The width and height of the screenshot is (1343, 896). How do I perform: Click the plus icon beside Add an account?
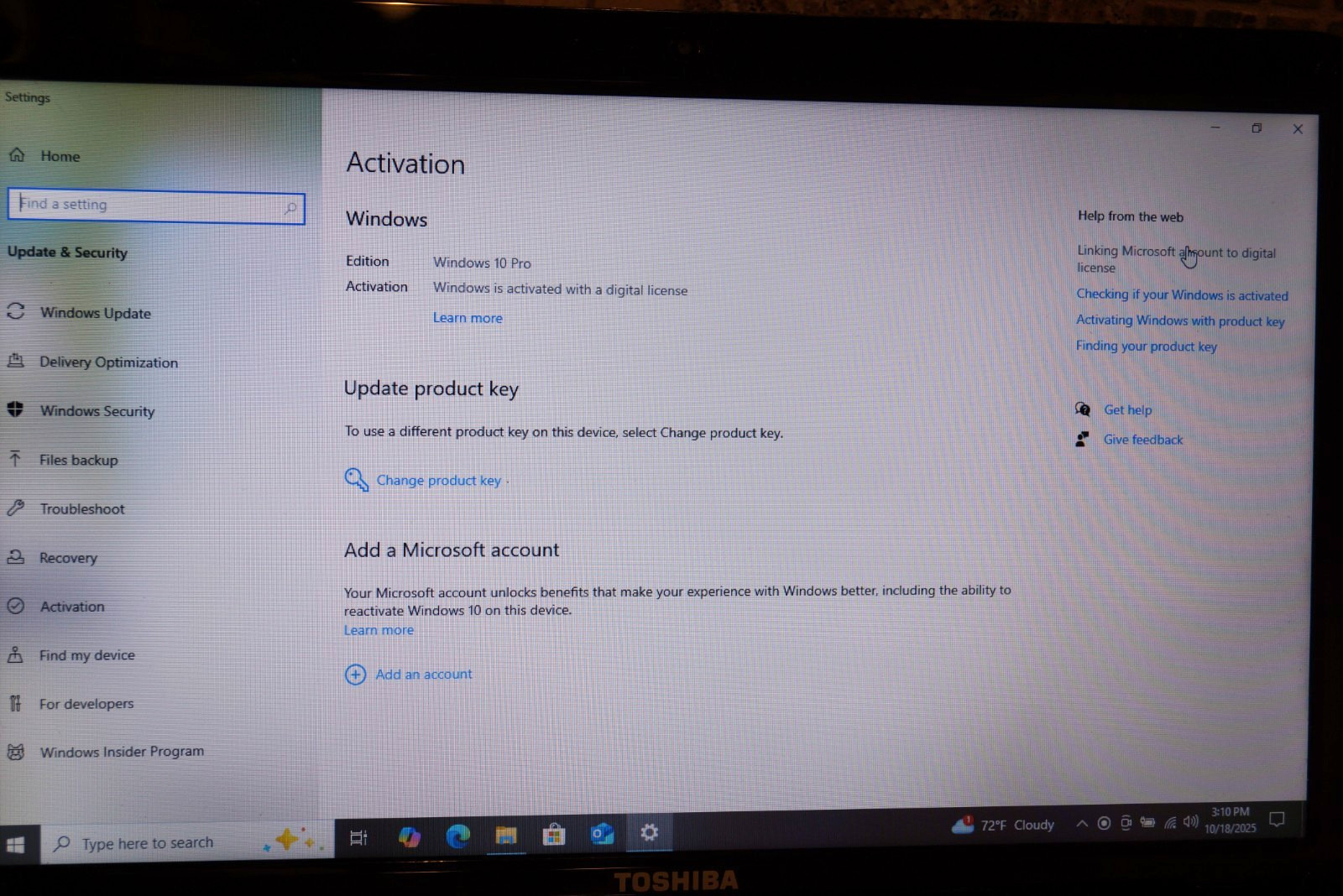(356, 675)
